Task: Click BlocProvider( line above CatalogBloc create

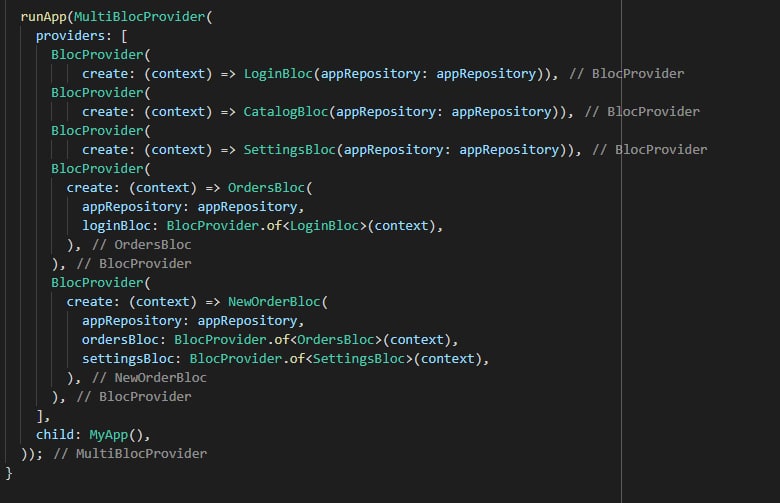Action: point(100,93)
